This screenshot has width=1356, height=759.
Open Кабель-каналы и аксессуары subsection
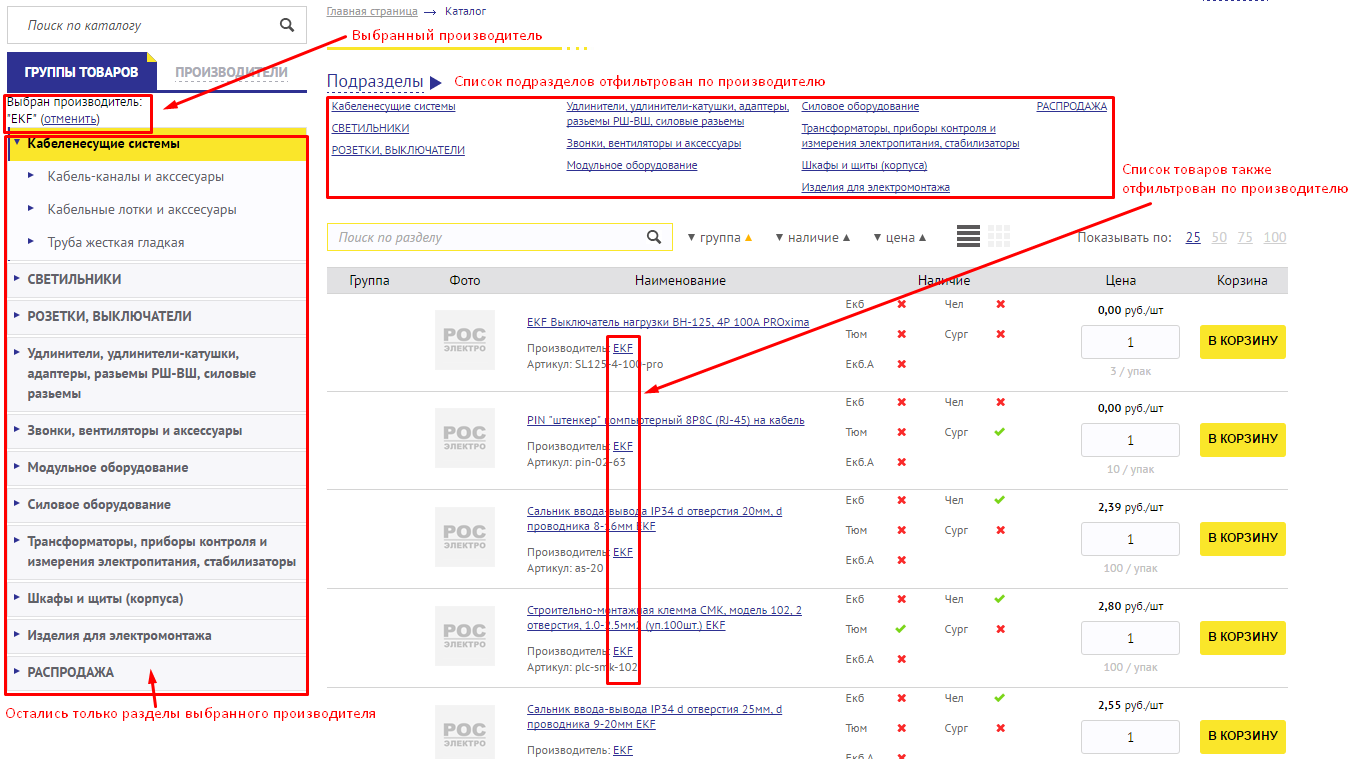pos(136,176)
